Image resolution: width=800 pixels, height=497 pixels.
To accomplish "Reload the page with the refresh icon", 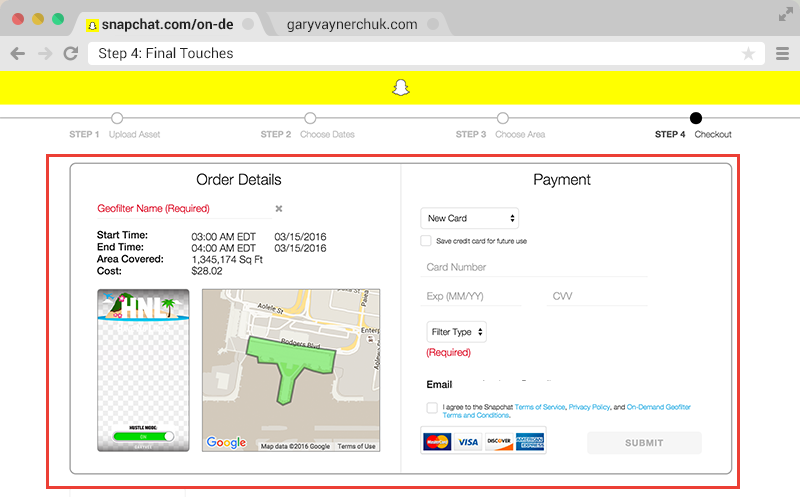I will click(x=71, y=53).
